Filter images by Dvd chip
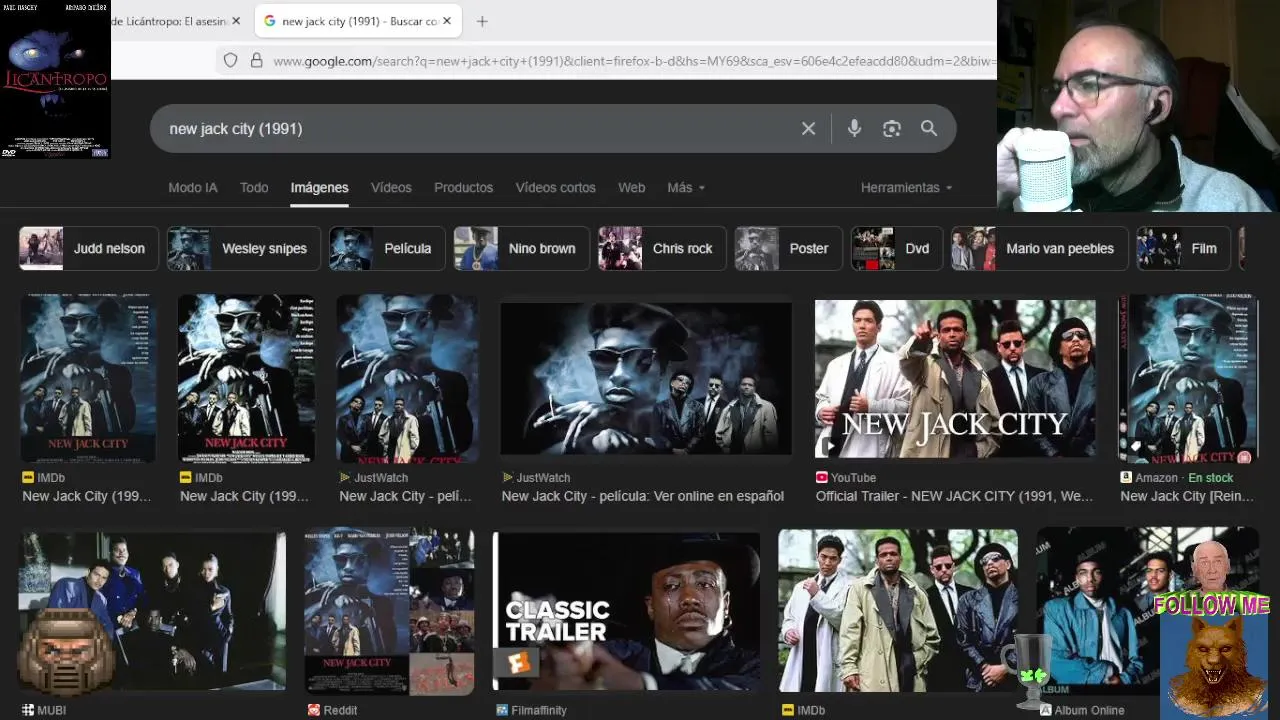The image size is (1280, 720). coord(897,248)
